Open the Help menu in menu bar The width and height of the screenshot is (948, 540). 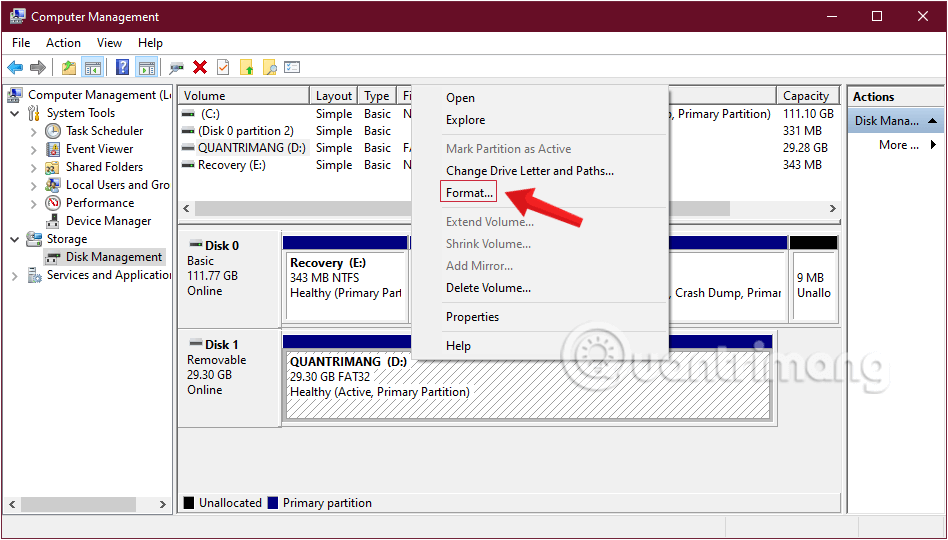tap(150, 43)
